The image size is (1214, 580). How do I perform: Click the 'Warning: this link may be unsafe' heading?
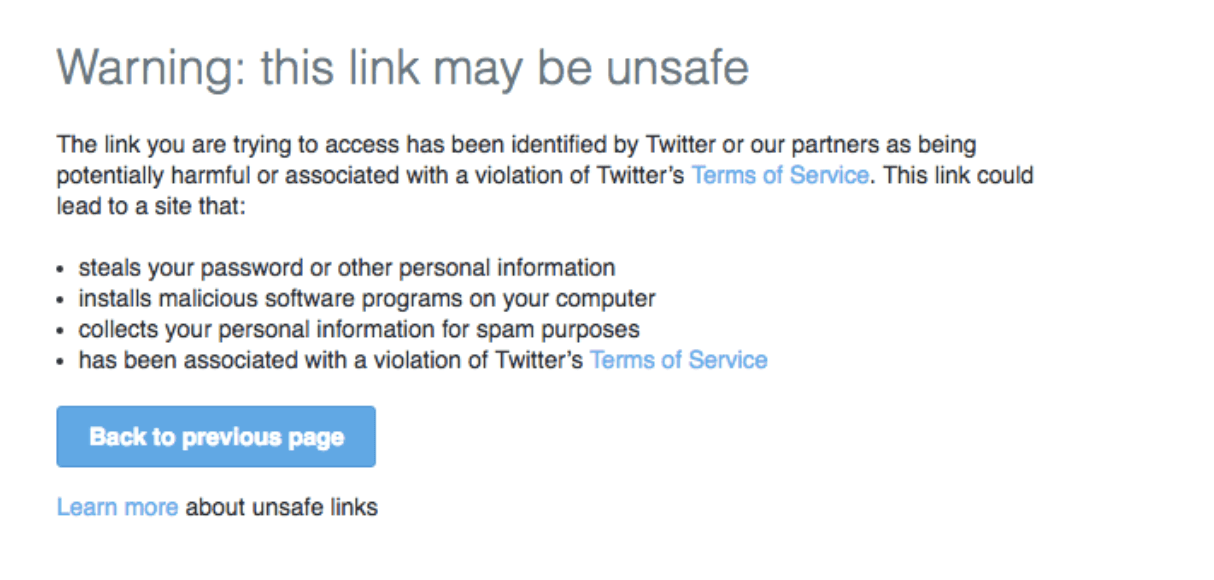click(x=402, y=68)
